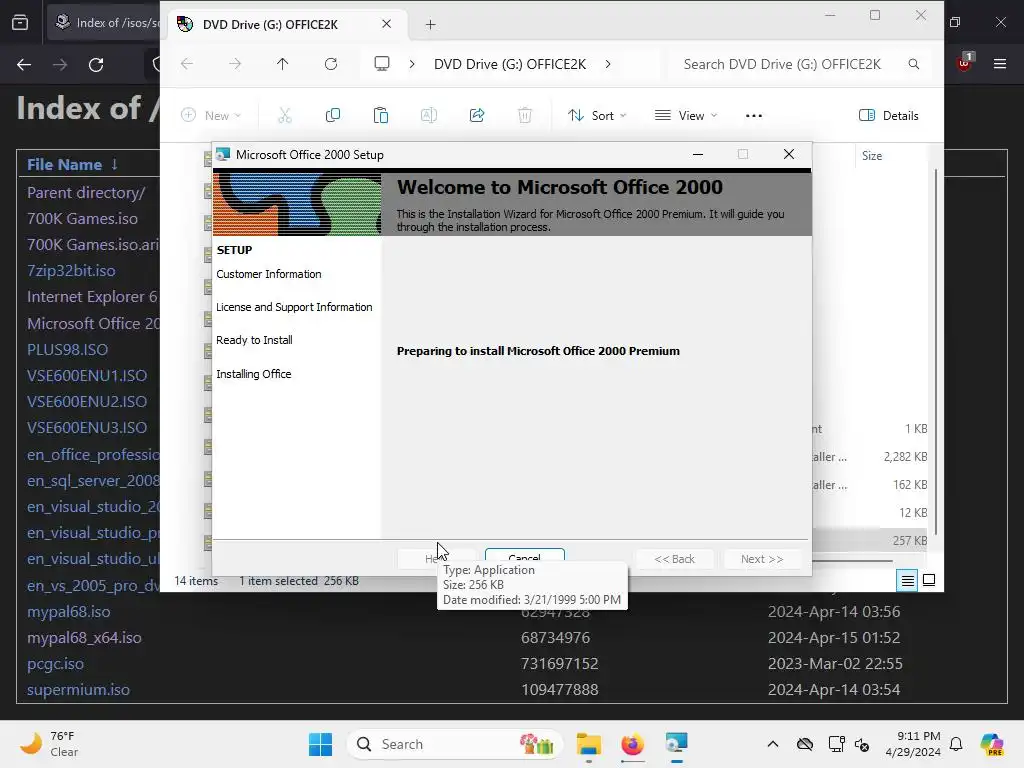Click the Paste icon in Explorer toolbar
The height and width of the screenshot is (768, 1024).
[x=381, y=116]
